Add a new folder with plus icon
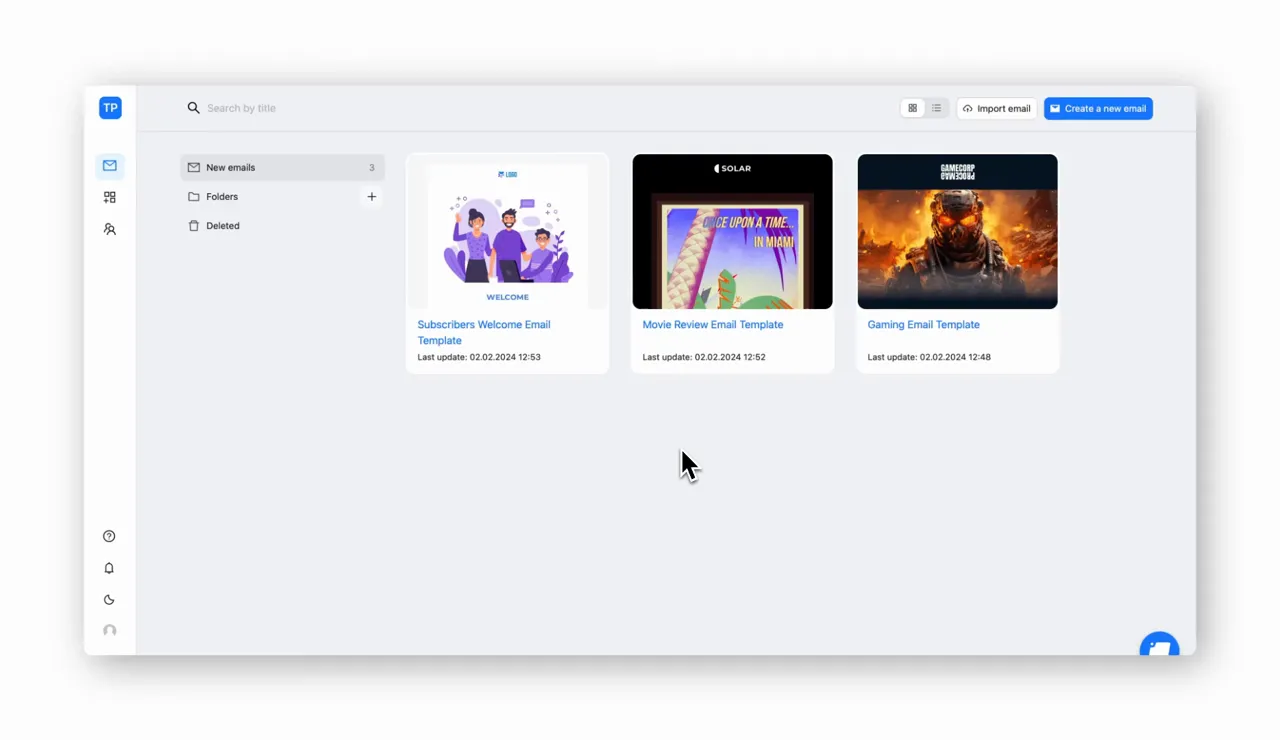 pos(371,197)
